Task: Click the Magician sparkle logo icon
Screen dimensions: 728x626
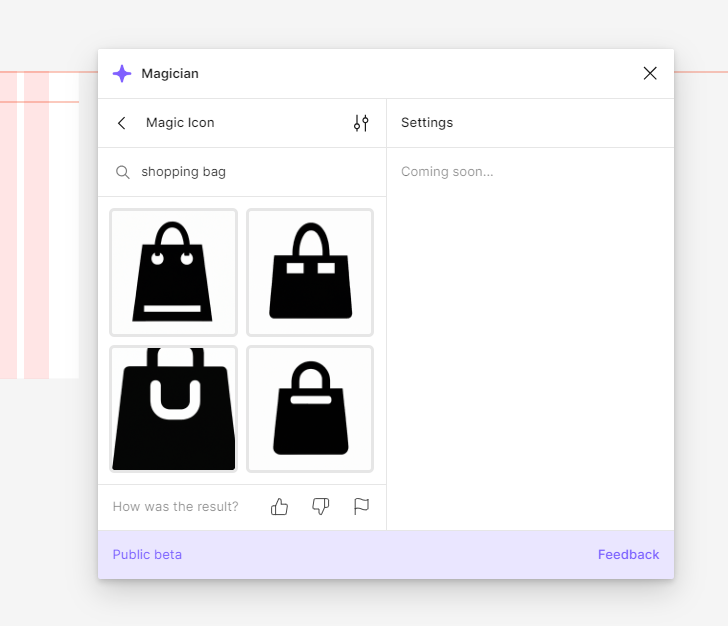Action: (x=122, y=73)
